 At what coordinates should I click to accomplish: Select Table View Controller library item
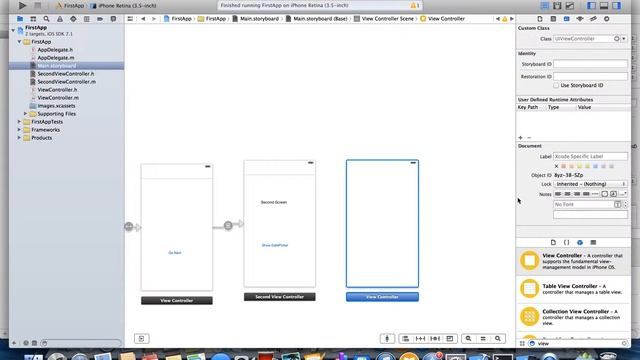click(573, 289)
